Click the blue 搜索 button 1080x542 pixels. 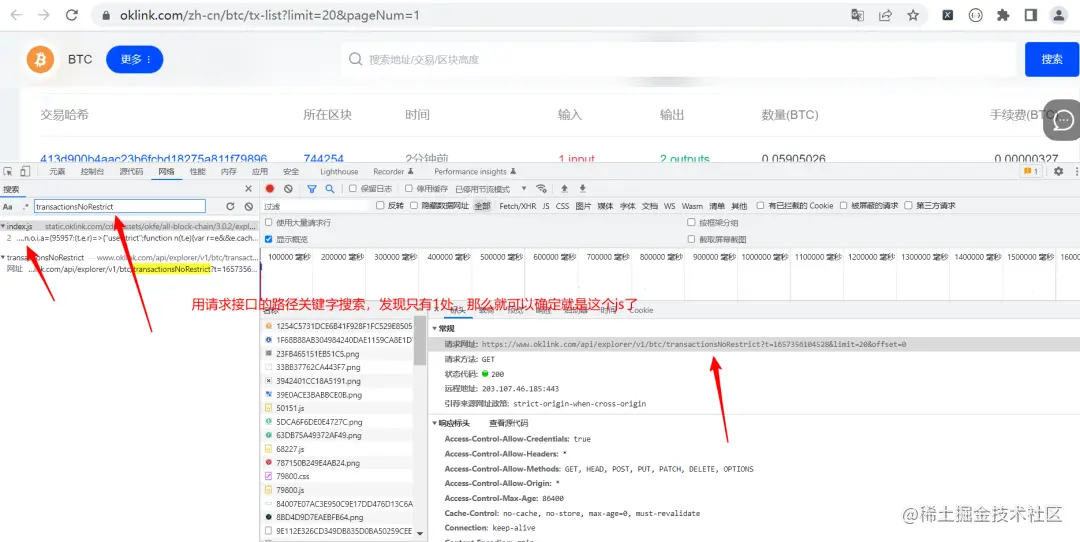coord(1052,59)
